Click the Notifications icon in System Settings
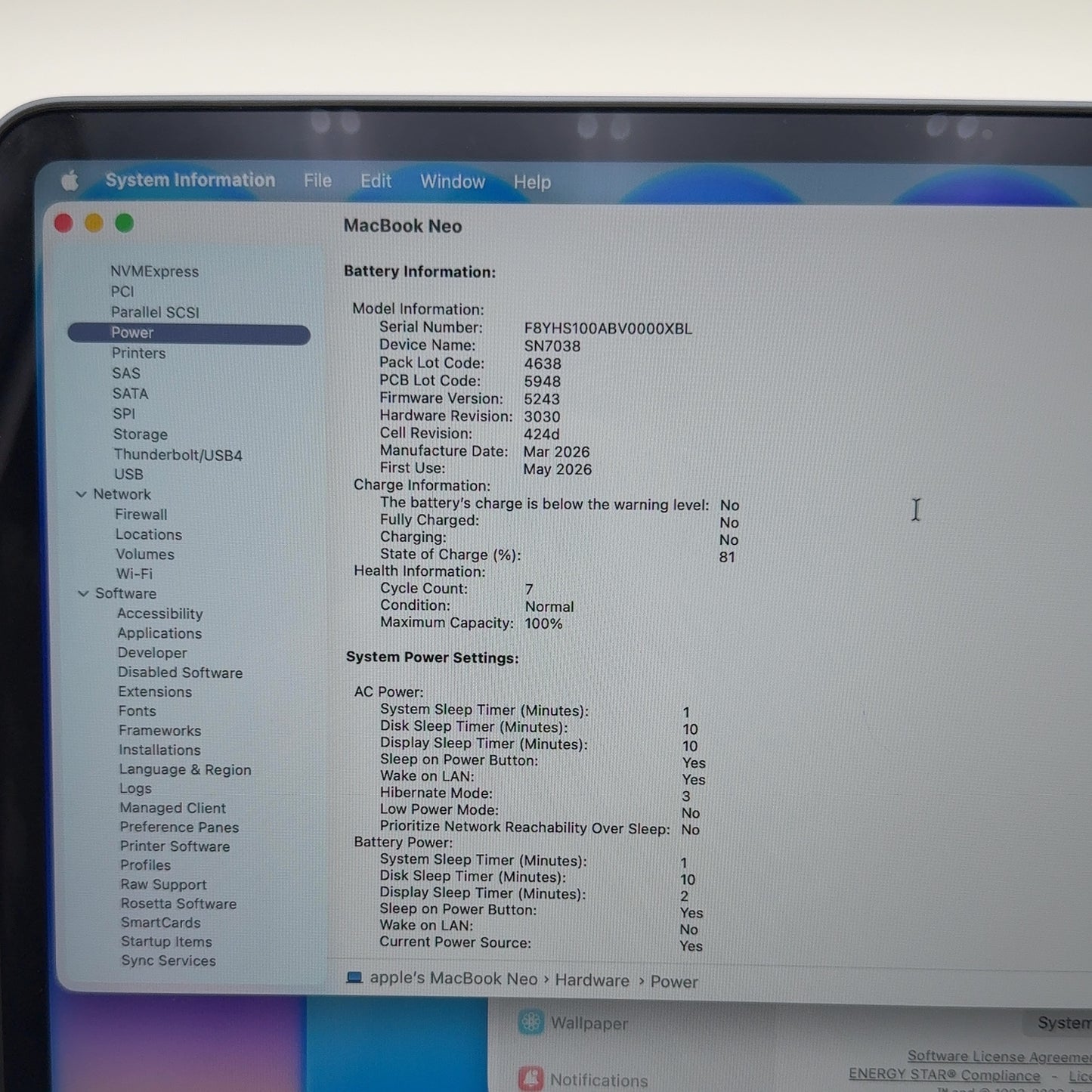Viewport: 1092px width, 1092px height. coord(531,1078)
